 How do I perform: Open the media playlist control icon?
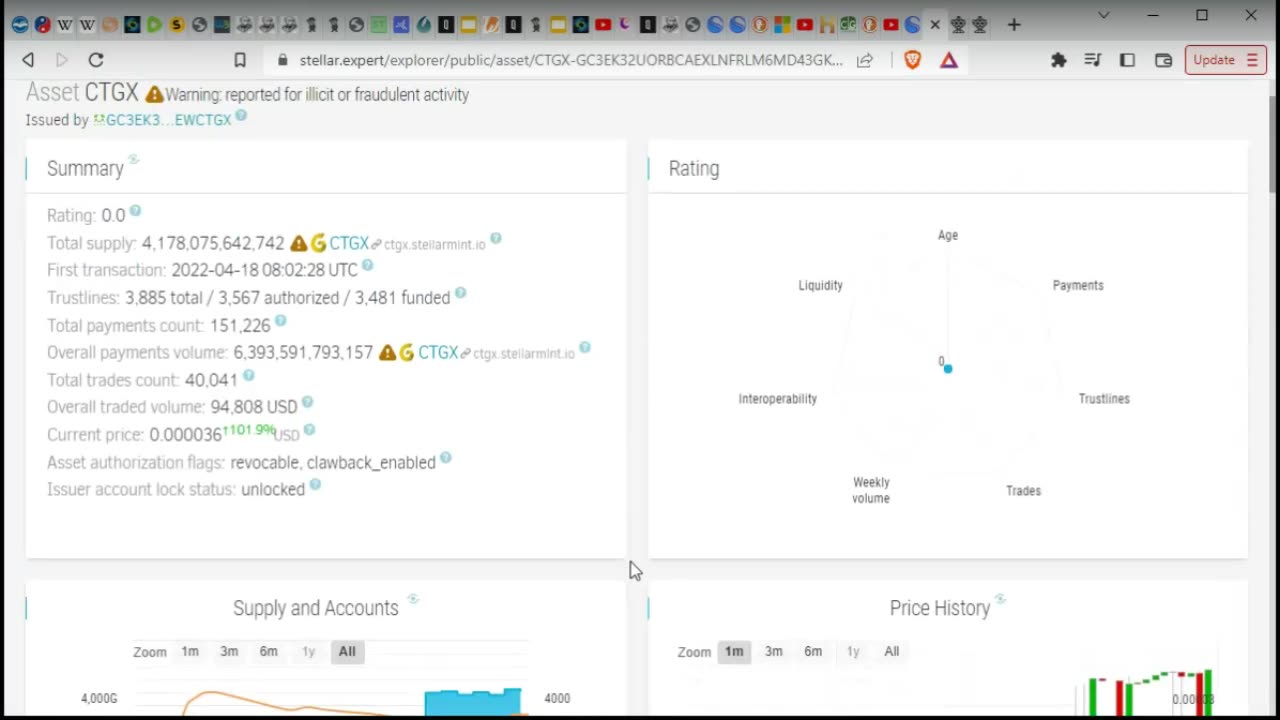[x=1093, y=60]
